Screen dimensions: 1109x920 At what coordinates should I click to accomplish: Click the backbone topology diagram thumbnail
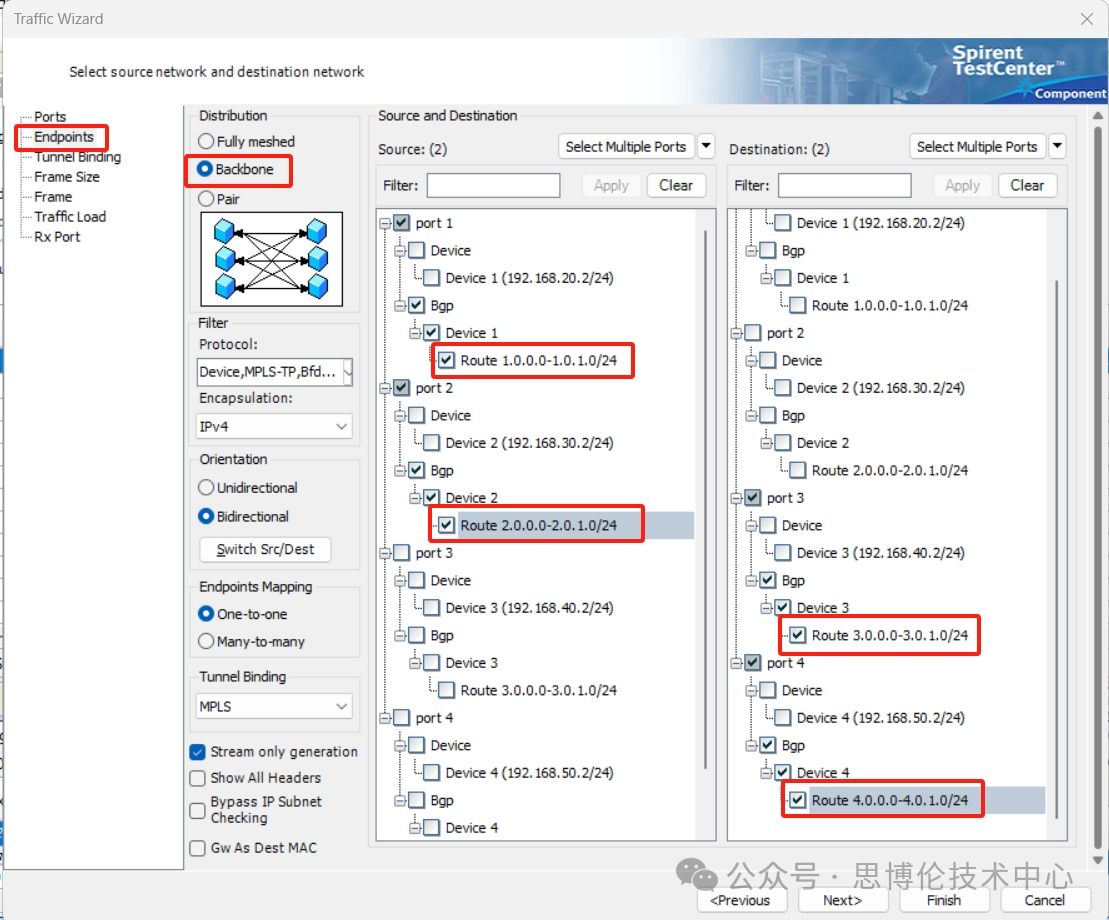tap(272, 259)
